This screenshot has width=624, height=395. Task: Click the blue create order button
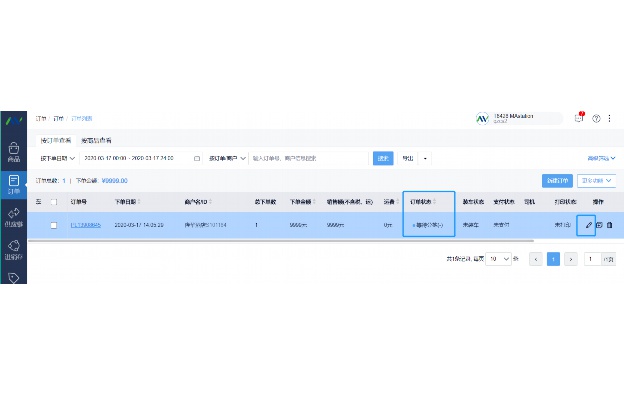tap(557, 181)
